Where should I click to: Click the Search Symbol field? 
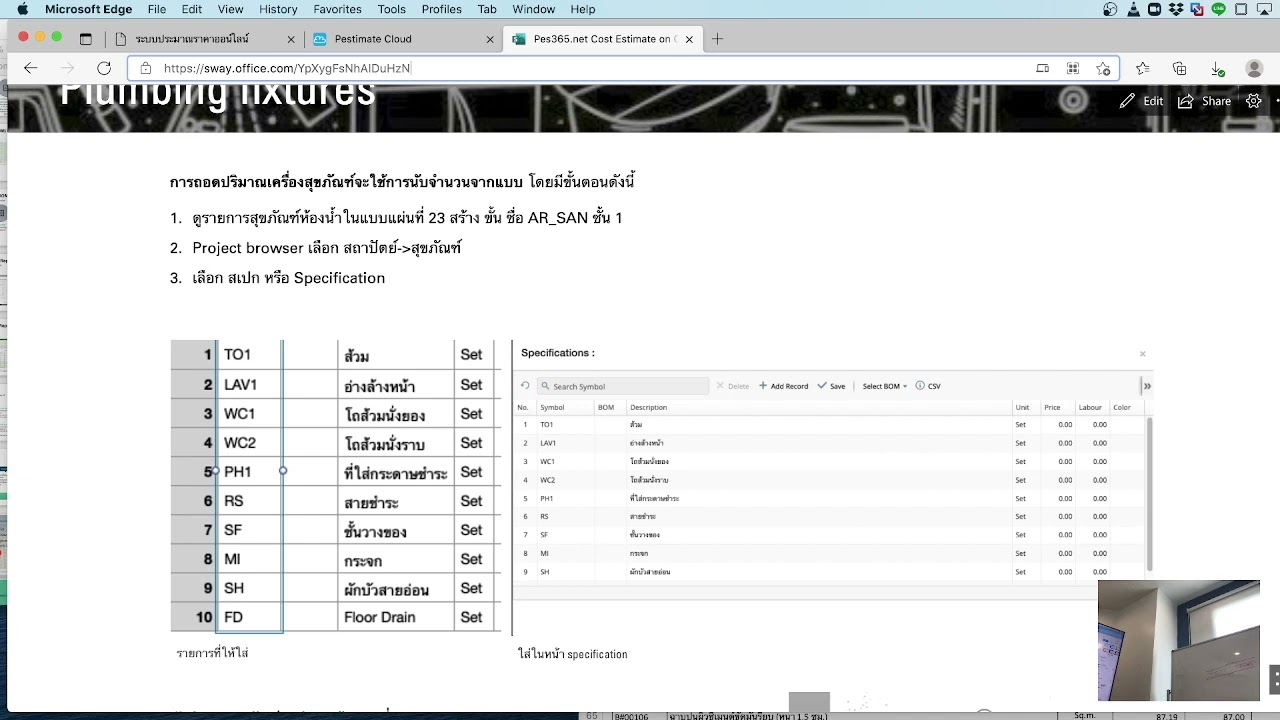[x=623, y=386]
